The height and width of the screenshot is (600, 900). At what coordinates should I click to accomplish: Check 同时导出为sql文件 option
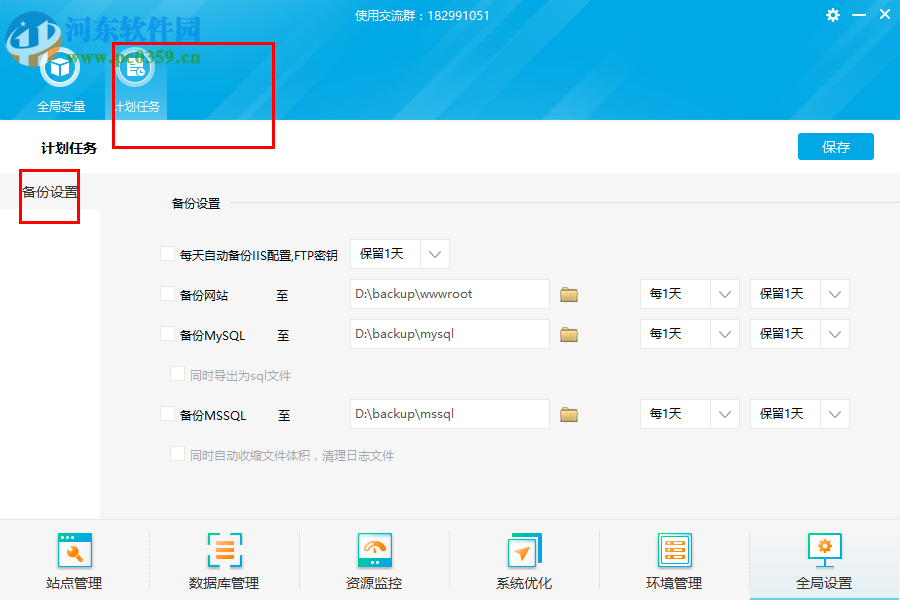click(x=177, y=374)
